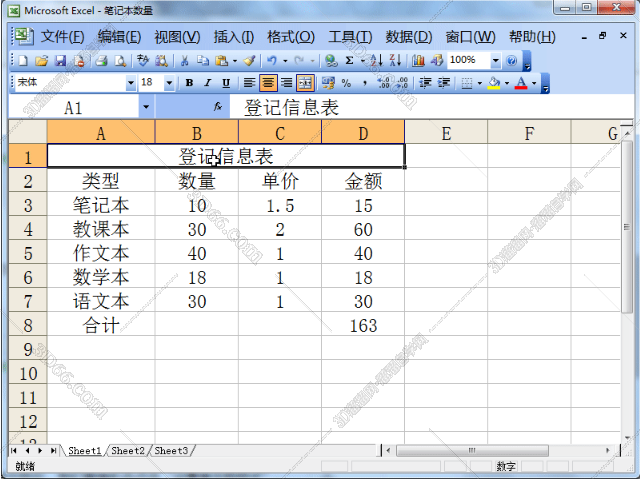Open the Chart Wizard icon
This screenshot has width=640, height=479.
point(418,61)
